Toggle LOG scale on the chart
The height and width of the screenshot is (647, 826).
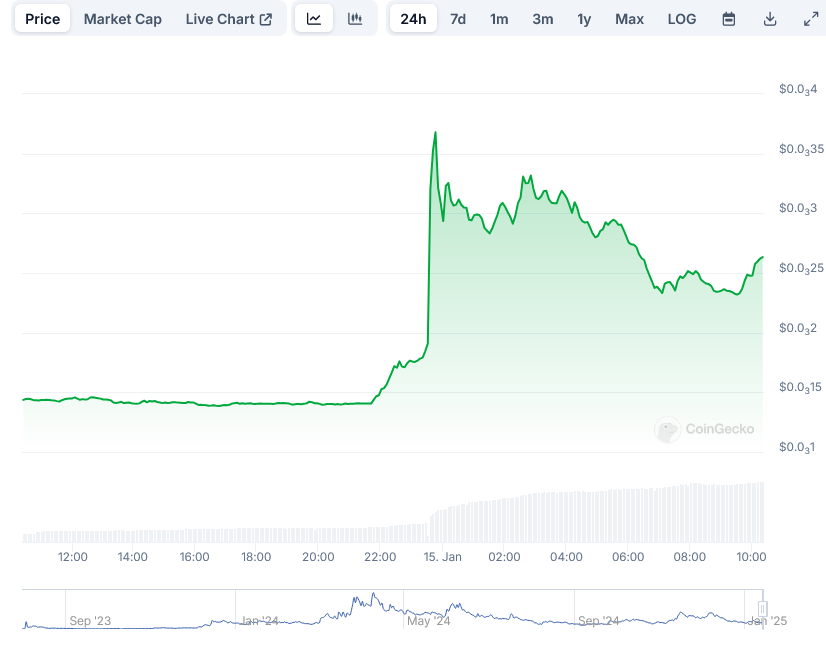pos(682,19)
